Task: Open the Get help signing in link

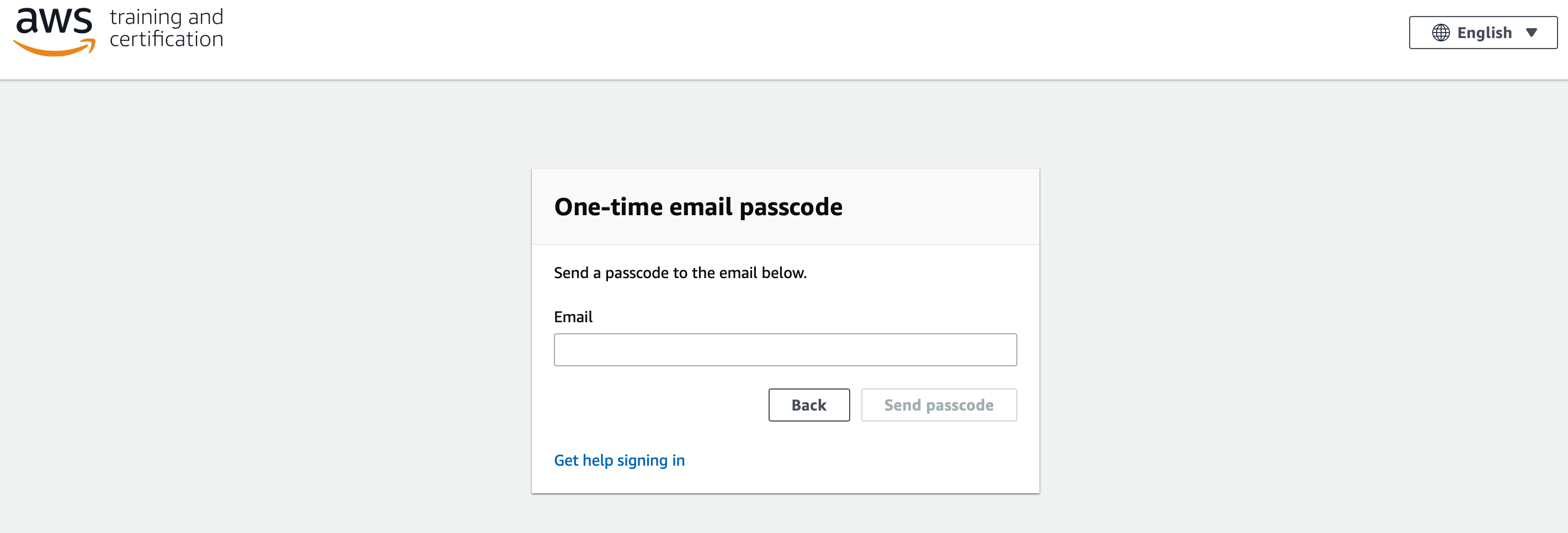Action: 619,461
